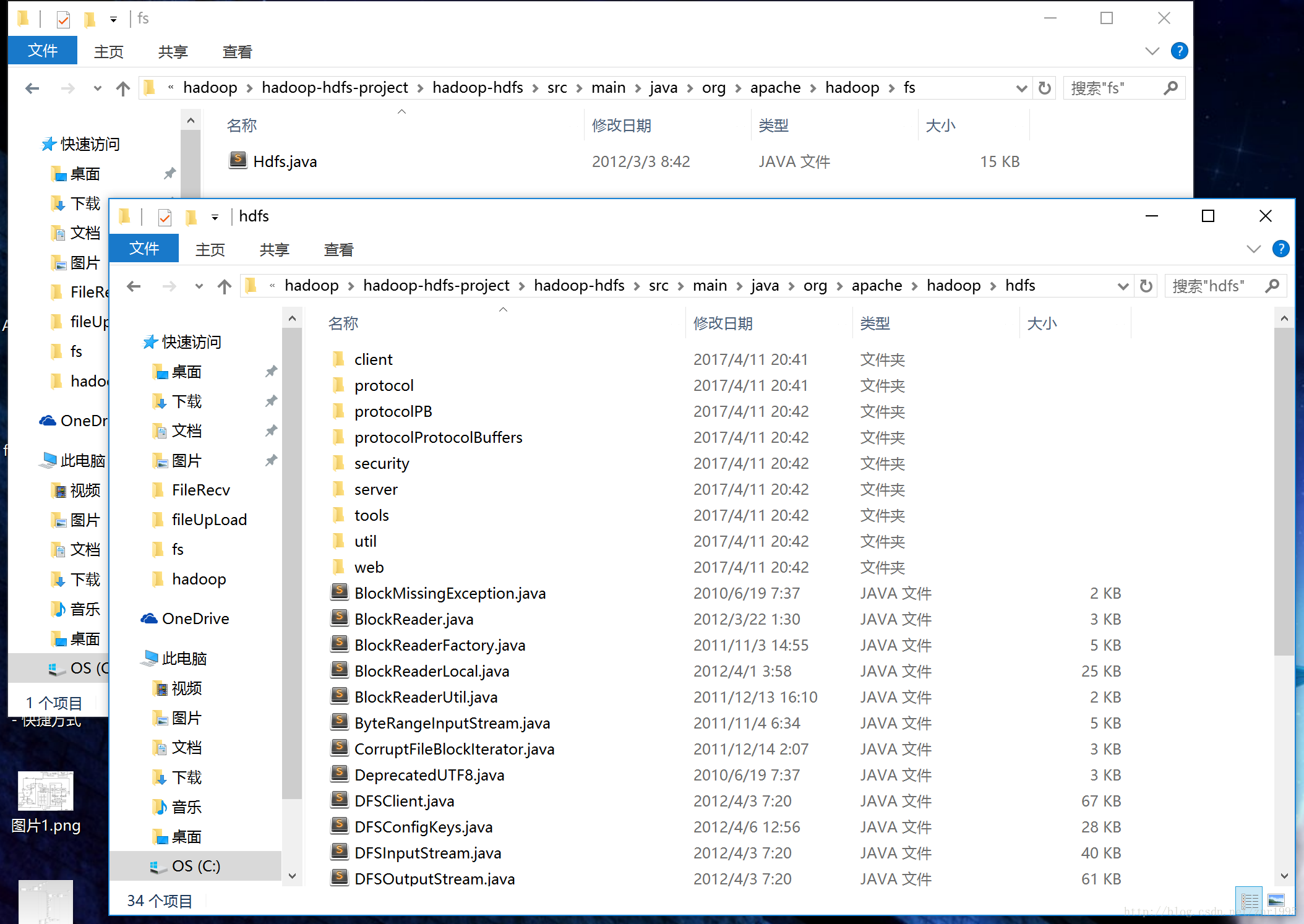Open quick access toolbar dropdown in hdfs window
This screenshot has height=924, width=1304.
pos(215,217)
